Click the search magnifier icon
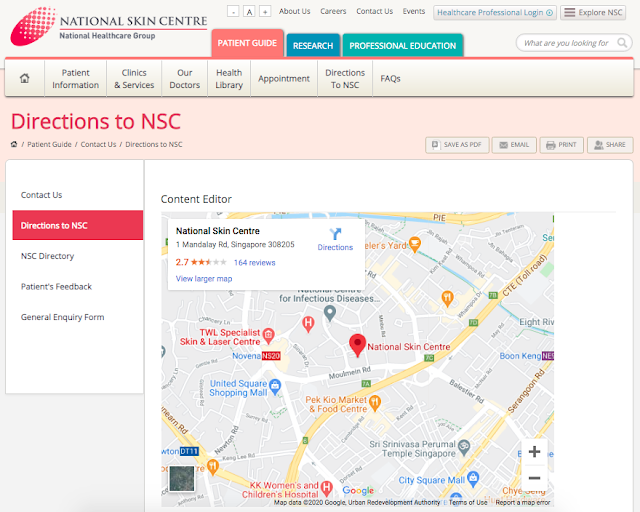This screenshot has width=640, height=512. pyautogui.click(x=622, y=43)
